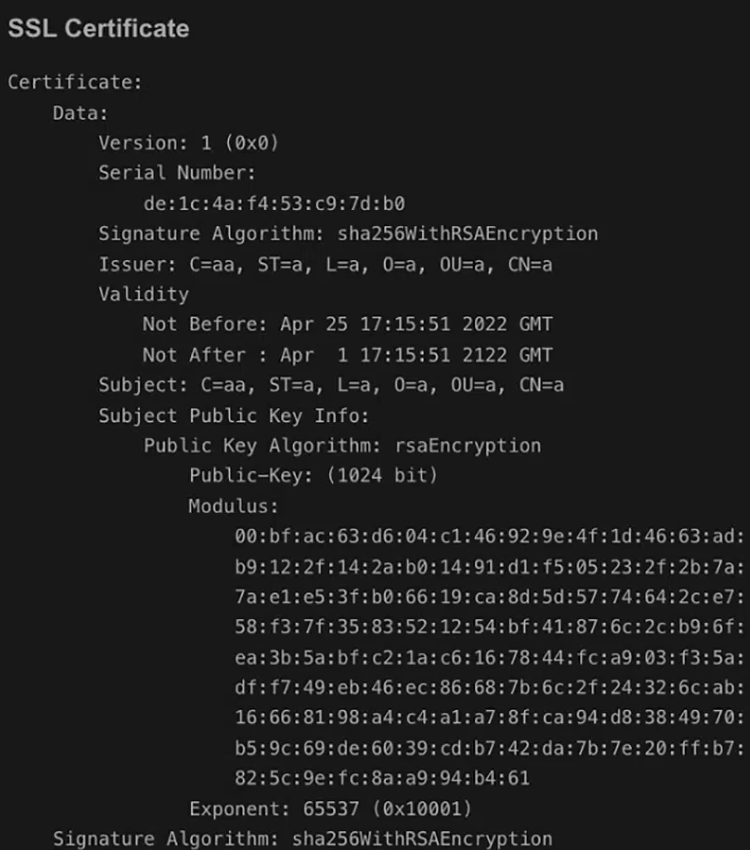Click the modulus row starting with 00:bf:ac
The width and height of the screenshot is (750, 850).
[x=489, y=537]
